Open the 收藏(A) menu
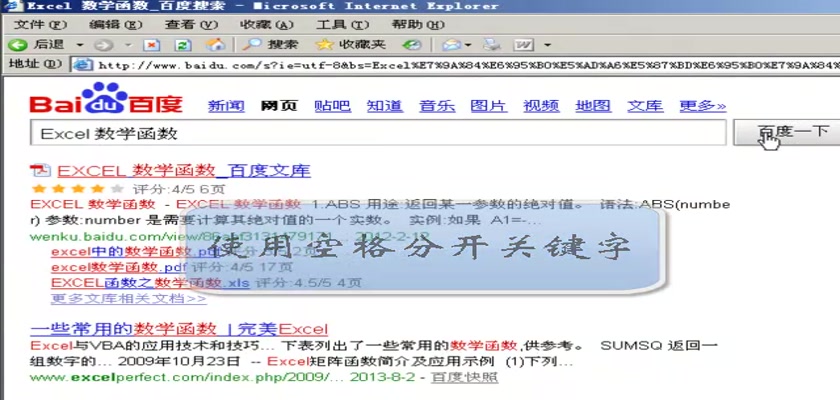The height and width of the screenshot is (400, 840). click(x=267, y=25)
